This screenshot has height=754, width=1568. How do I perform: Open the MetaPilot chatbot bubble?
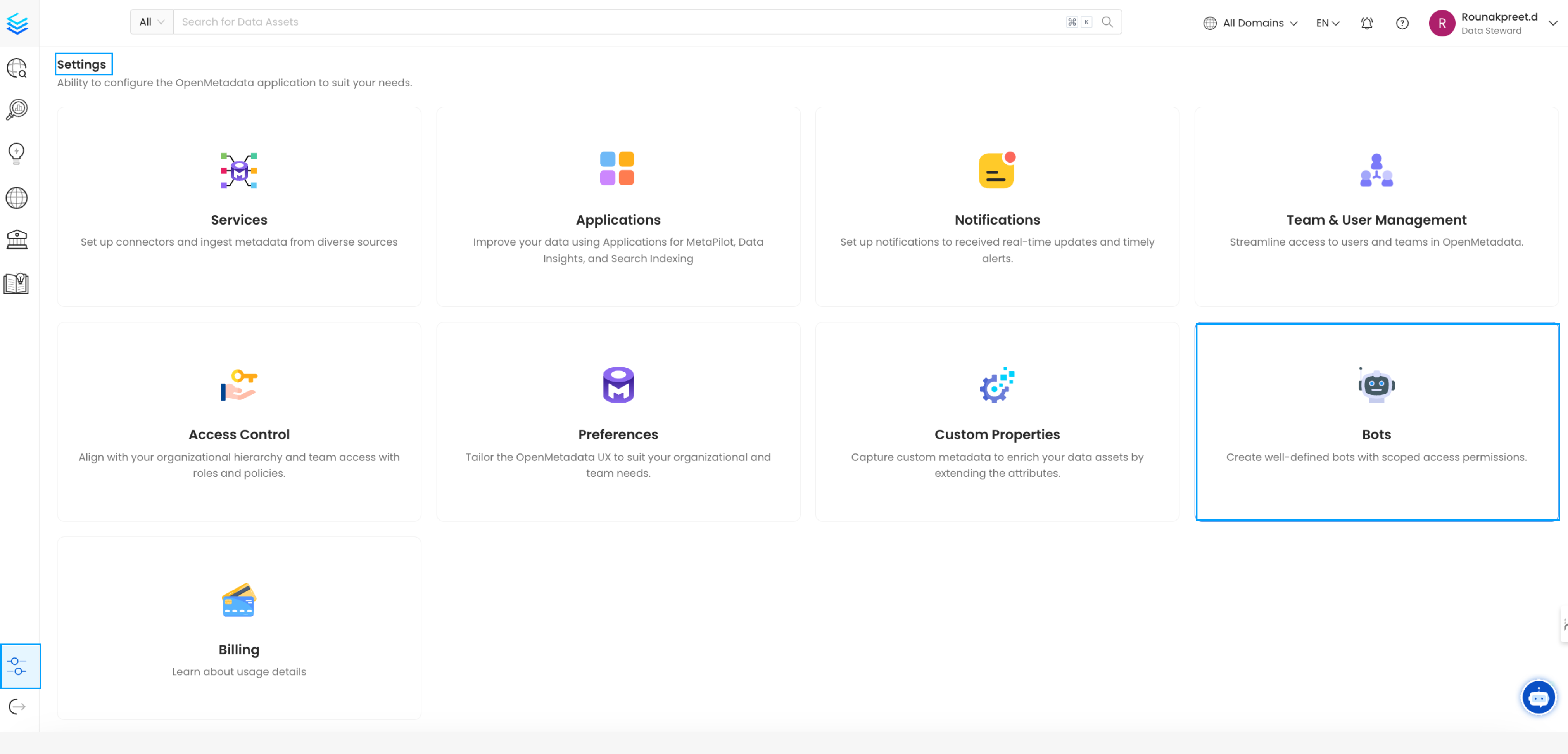[x=1538, y=697]
